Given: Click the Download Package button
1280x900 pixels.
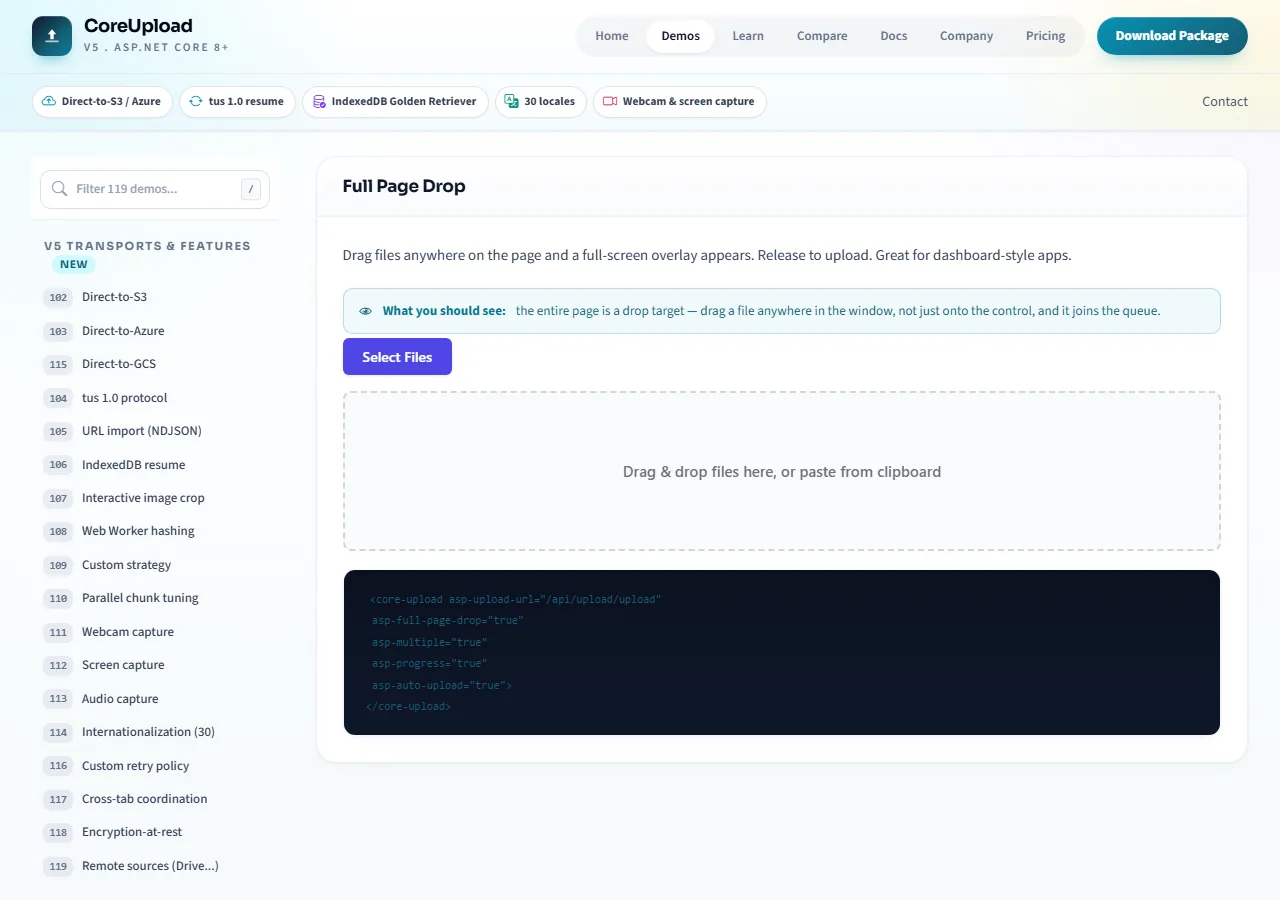Looking at the screenshot, I should 1172,36.
